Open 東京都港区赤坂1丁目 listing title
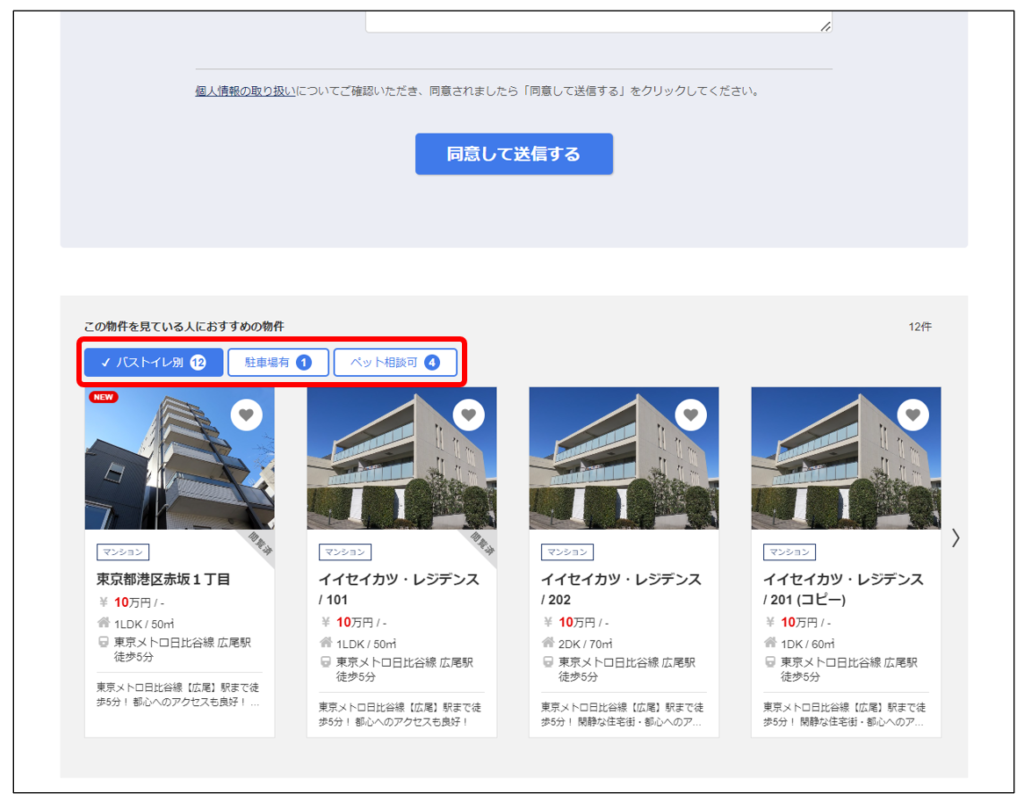Image resolution: width=1024 pixels, height=808 pixels. [x=163, y=579]
